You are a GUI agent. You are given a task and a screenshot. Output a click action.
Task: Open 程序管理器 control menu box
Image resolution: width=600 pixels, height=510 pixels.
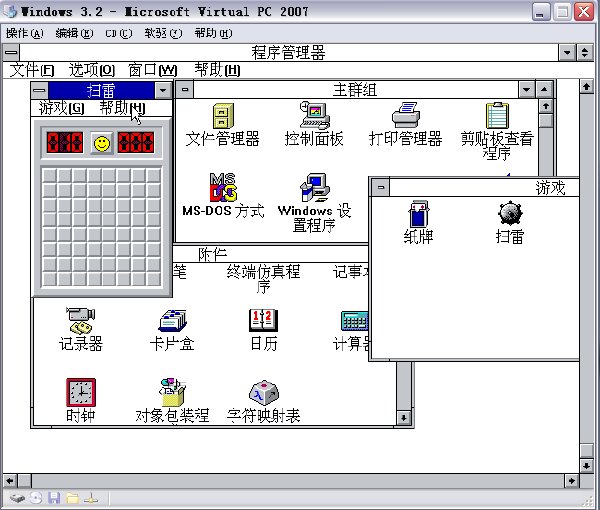[11, 52]
